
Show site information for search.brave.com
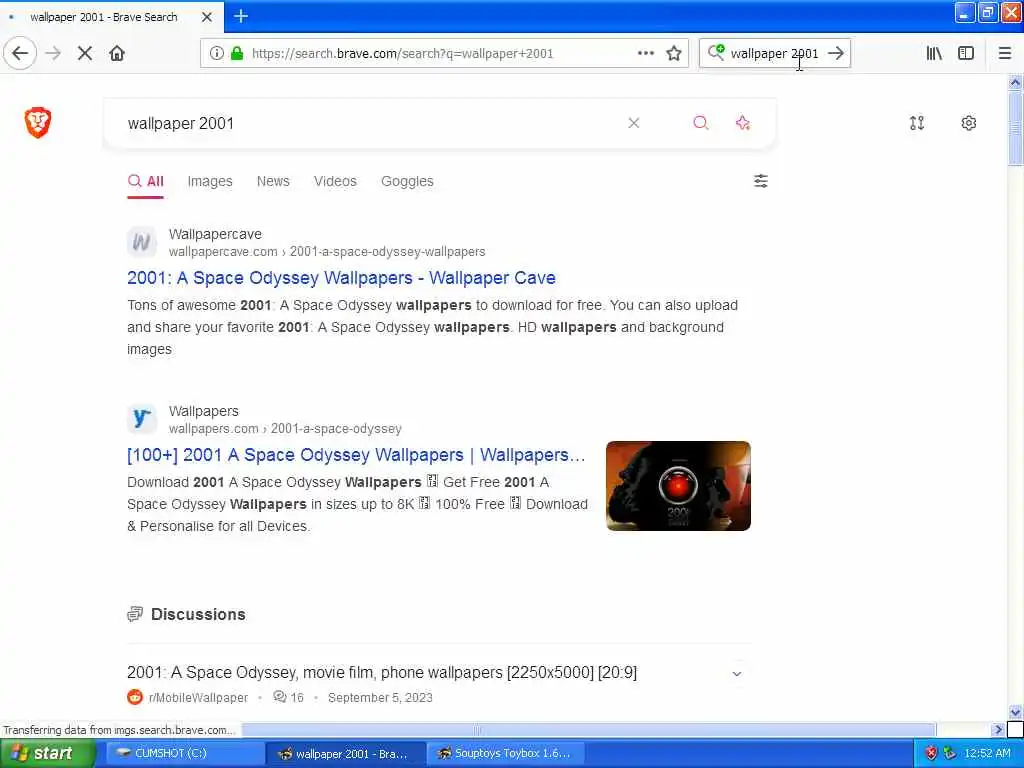pos(216,53)
